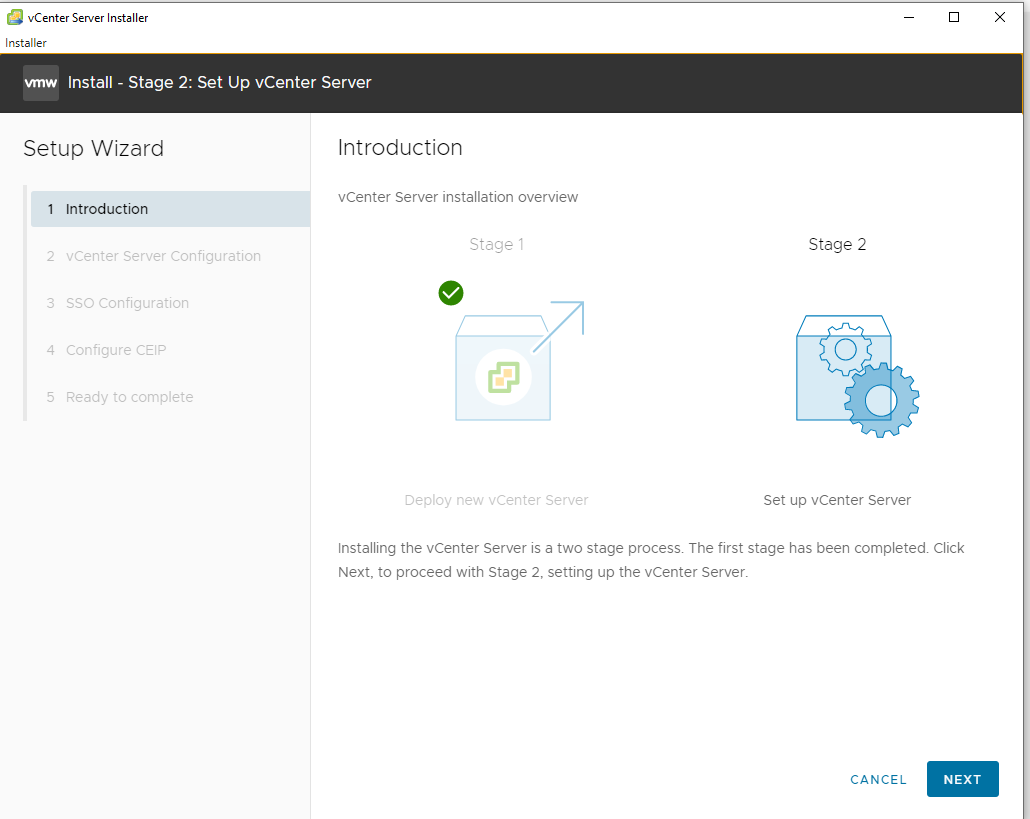Click the Stage 2 heading text

[837, 244]
